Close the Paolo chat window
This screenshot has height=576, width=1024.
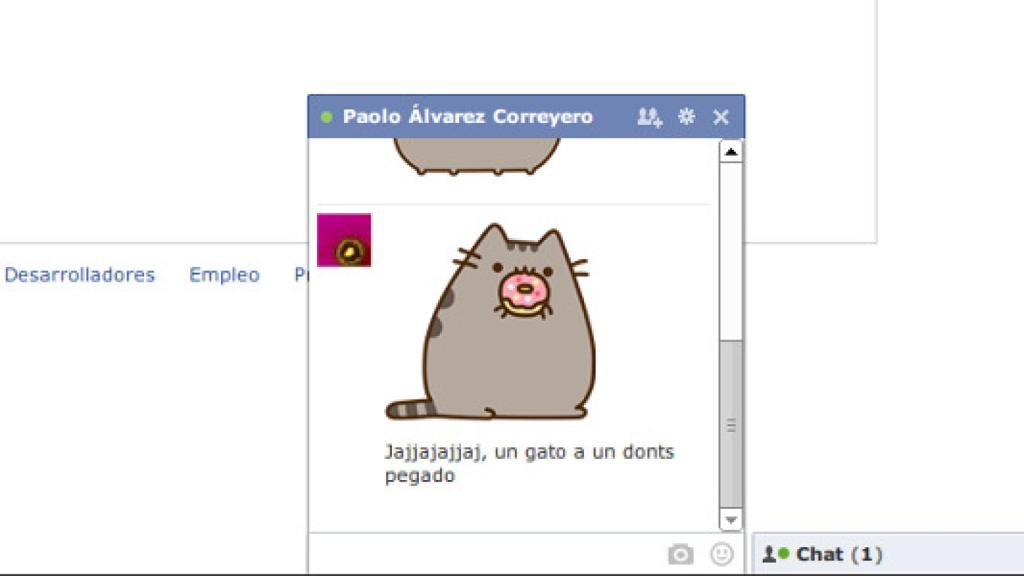tap(721, 117)
